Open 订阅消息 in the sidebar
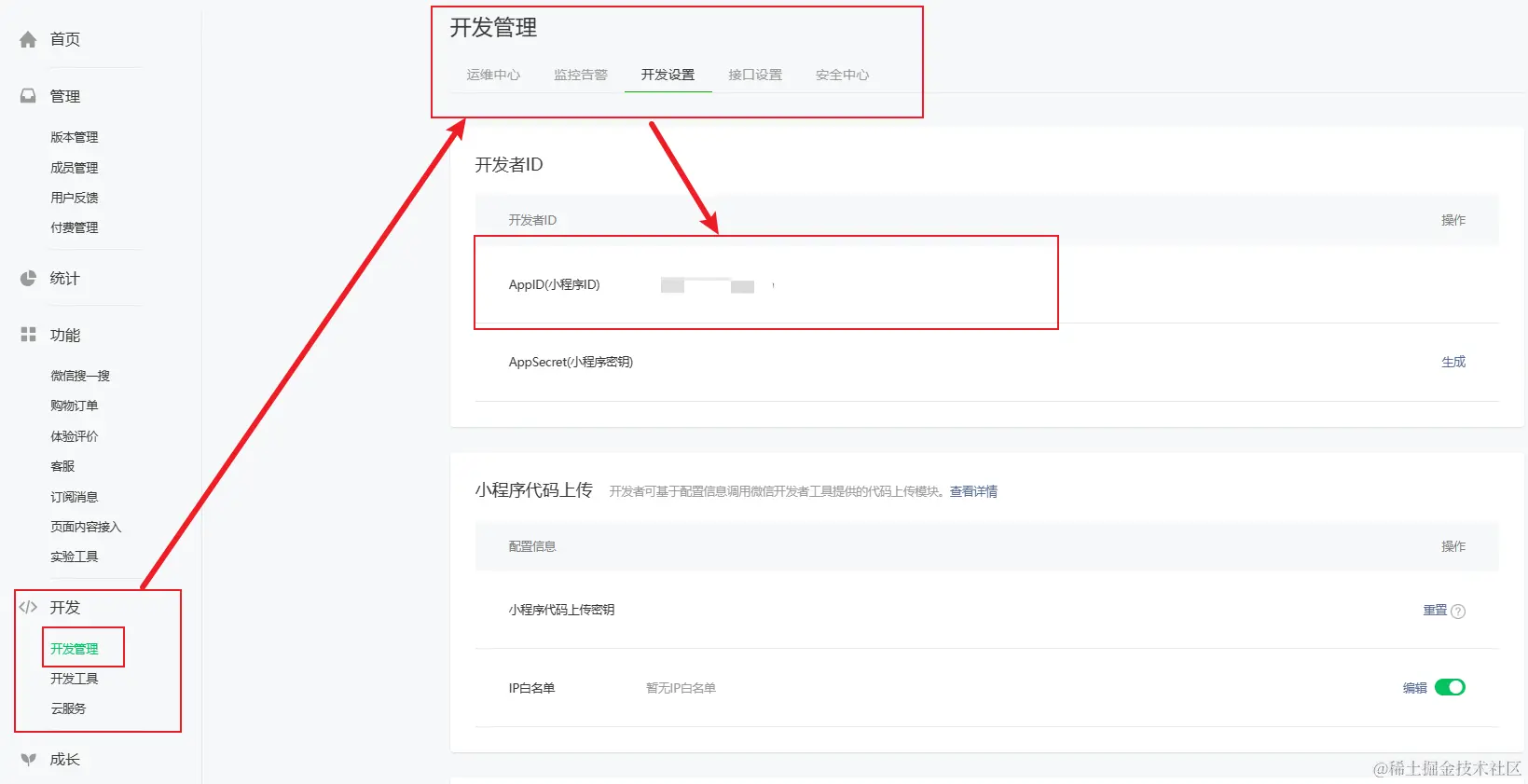This screenshot has width=1528, height=784. (x=75, y=497)
